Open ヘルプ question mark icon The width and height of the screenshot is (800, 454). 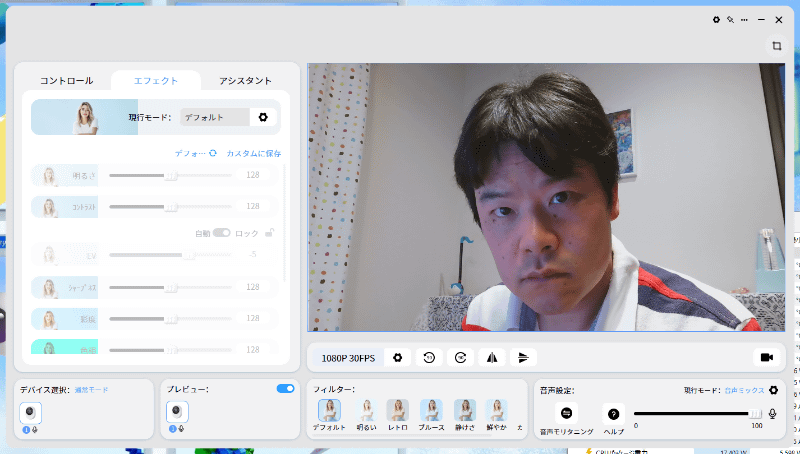coord(613,414)
